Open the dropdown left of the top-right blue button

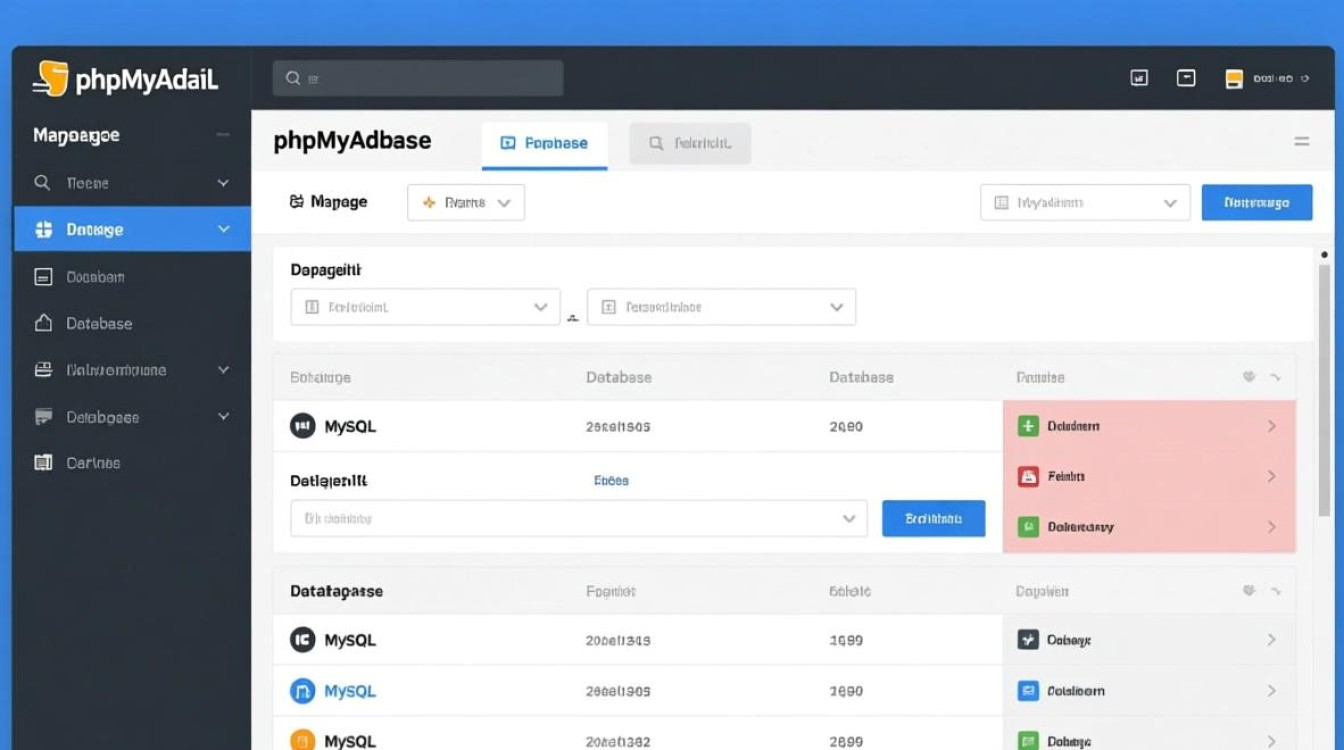coord(1084,202)
